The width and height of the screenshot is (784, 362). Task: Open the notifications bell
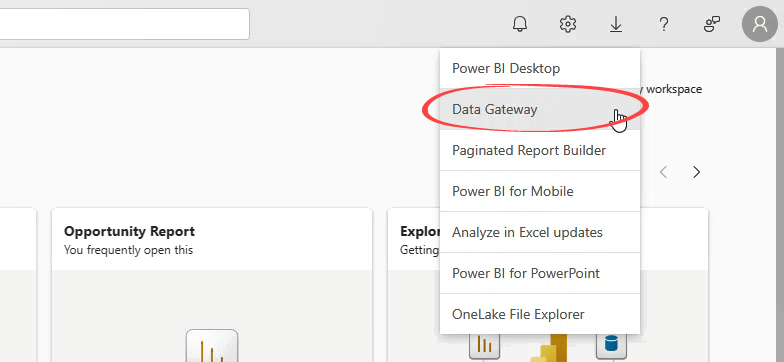[520, 24]
